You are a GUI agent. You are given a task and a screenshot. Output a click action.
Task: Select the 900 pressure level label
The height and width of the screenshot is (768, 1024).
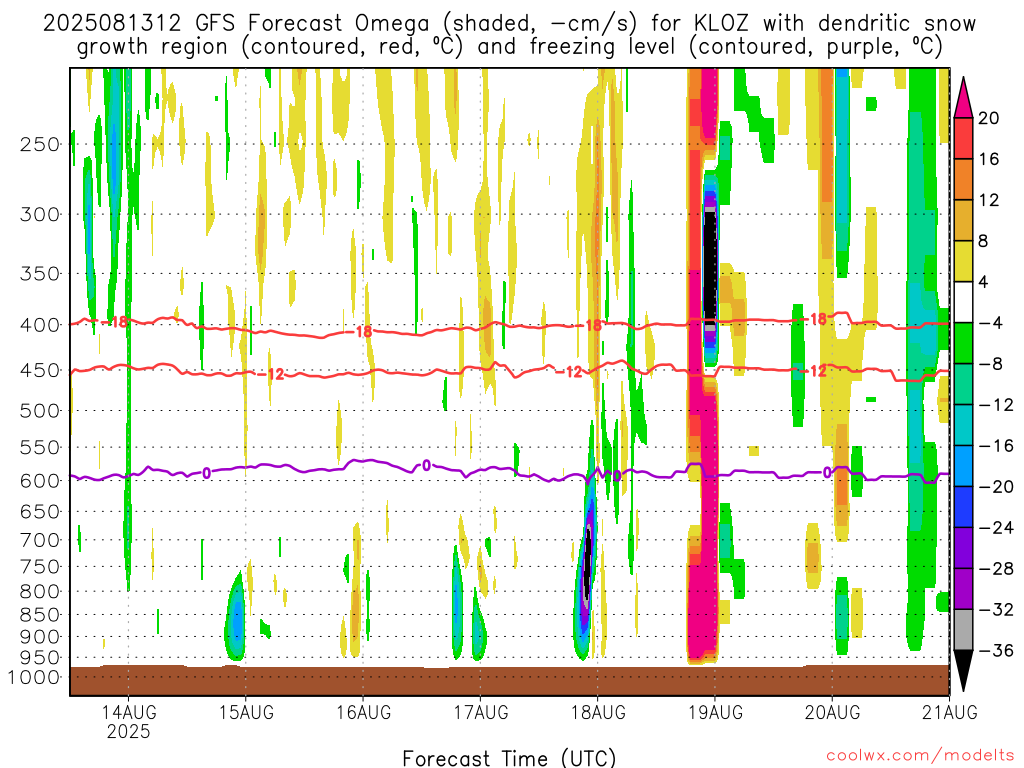pyautogui.click(x=40, y=637)
